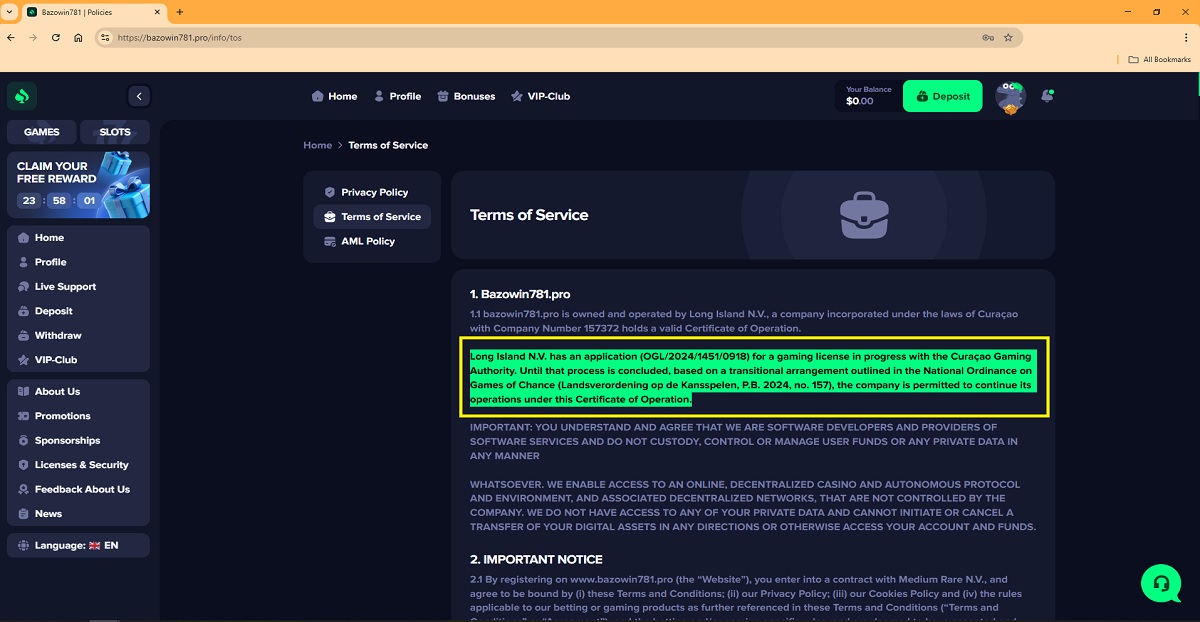The width and height of the screenshot is (1200, 622).
Task: Click the user avatar icon
Action: 1011,97
